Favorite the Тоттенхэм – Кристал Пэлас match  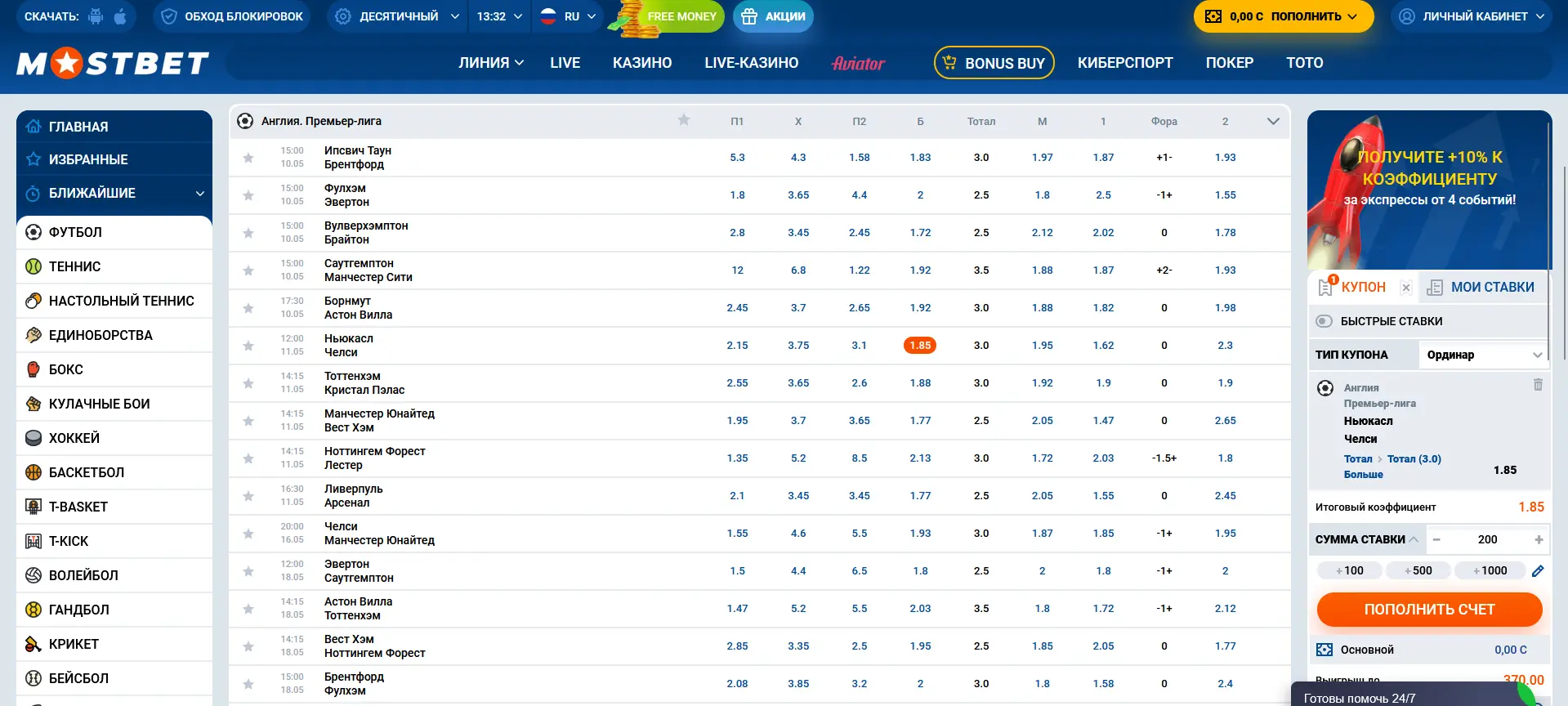(x=248, y=383)
